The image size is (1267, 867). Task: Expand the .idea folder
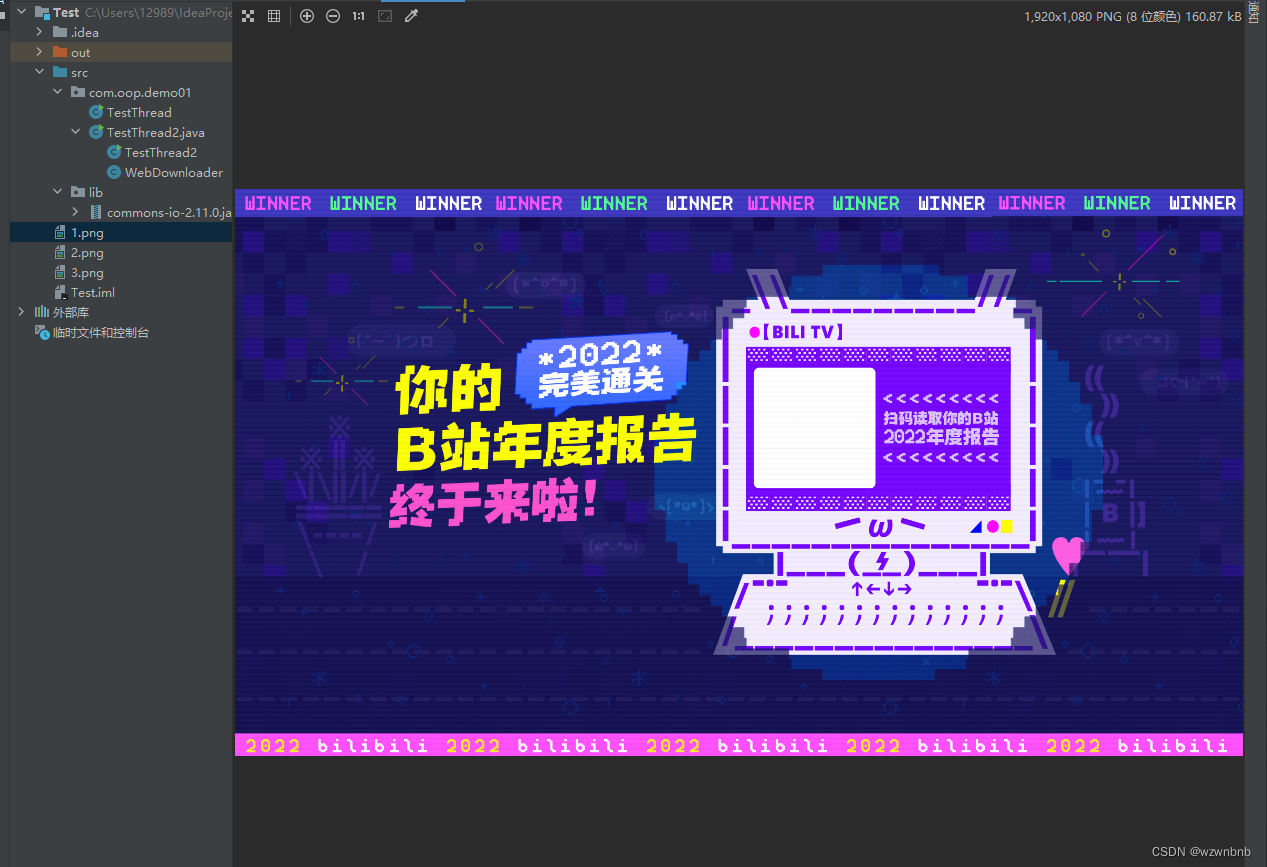(x=39, y=32)
